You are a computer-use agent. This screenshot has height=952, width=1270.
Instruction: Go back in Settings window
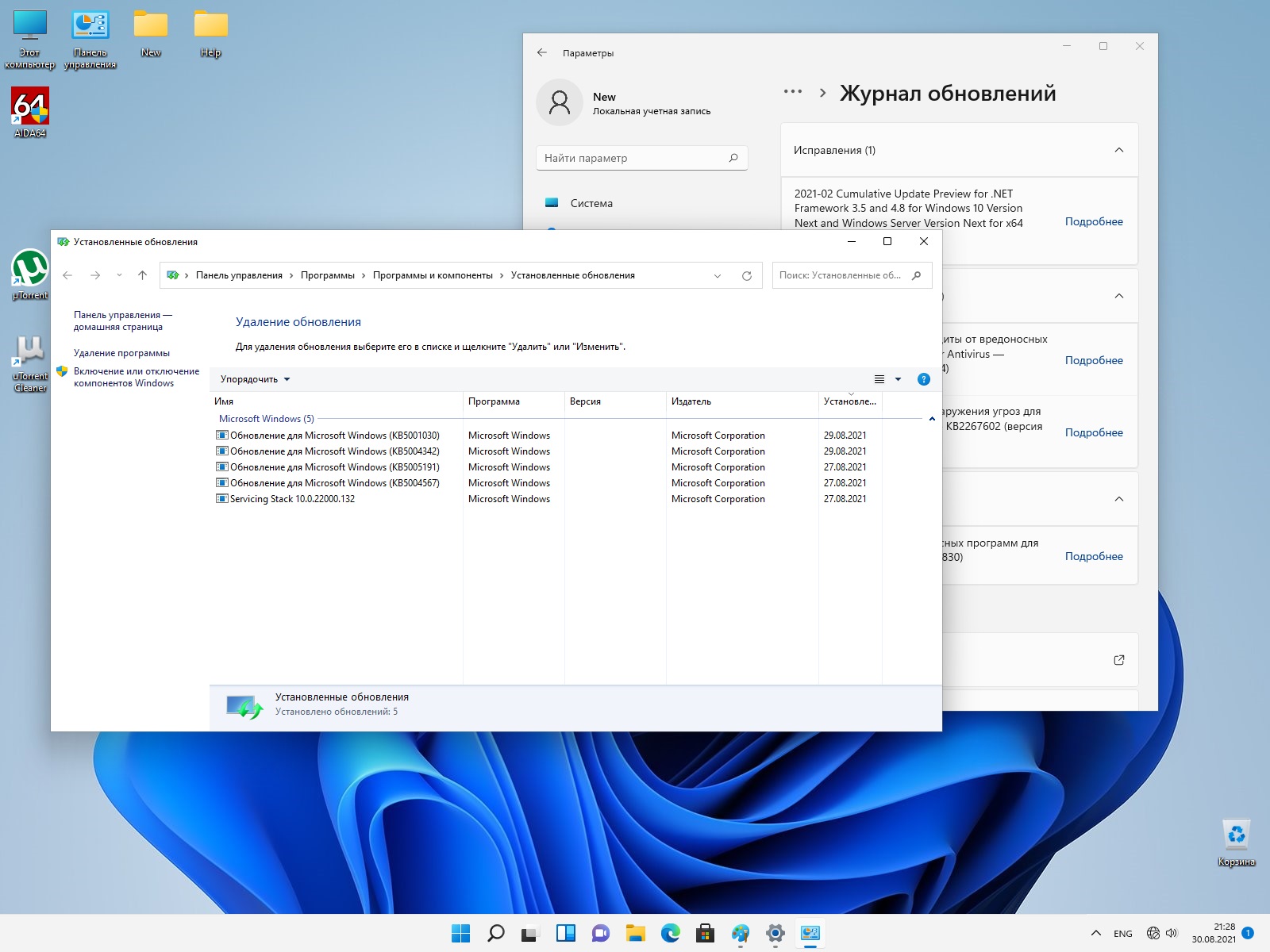(x=542, y=52)
